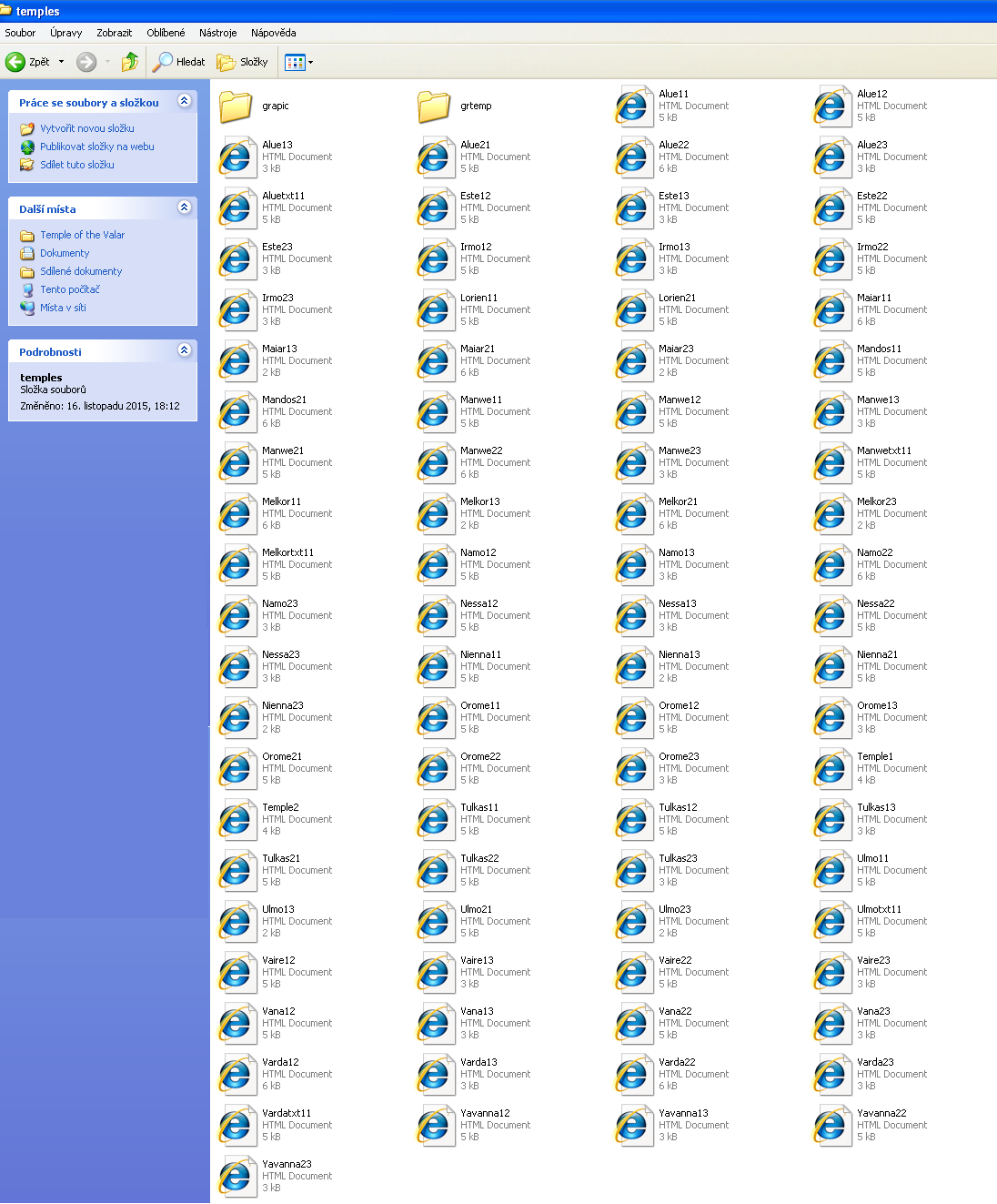
Task: Go up one folder level icon
Action: coord(130,62)
